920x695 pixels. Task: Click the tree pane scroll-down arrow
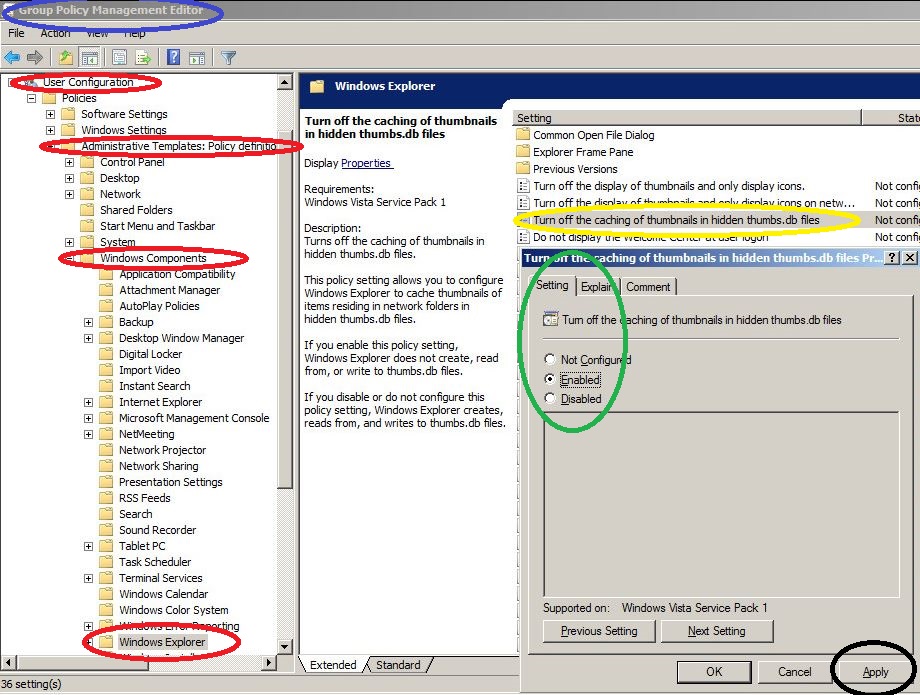[x=285, y=647]
